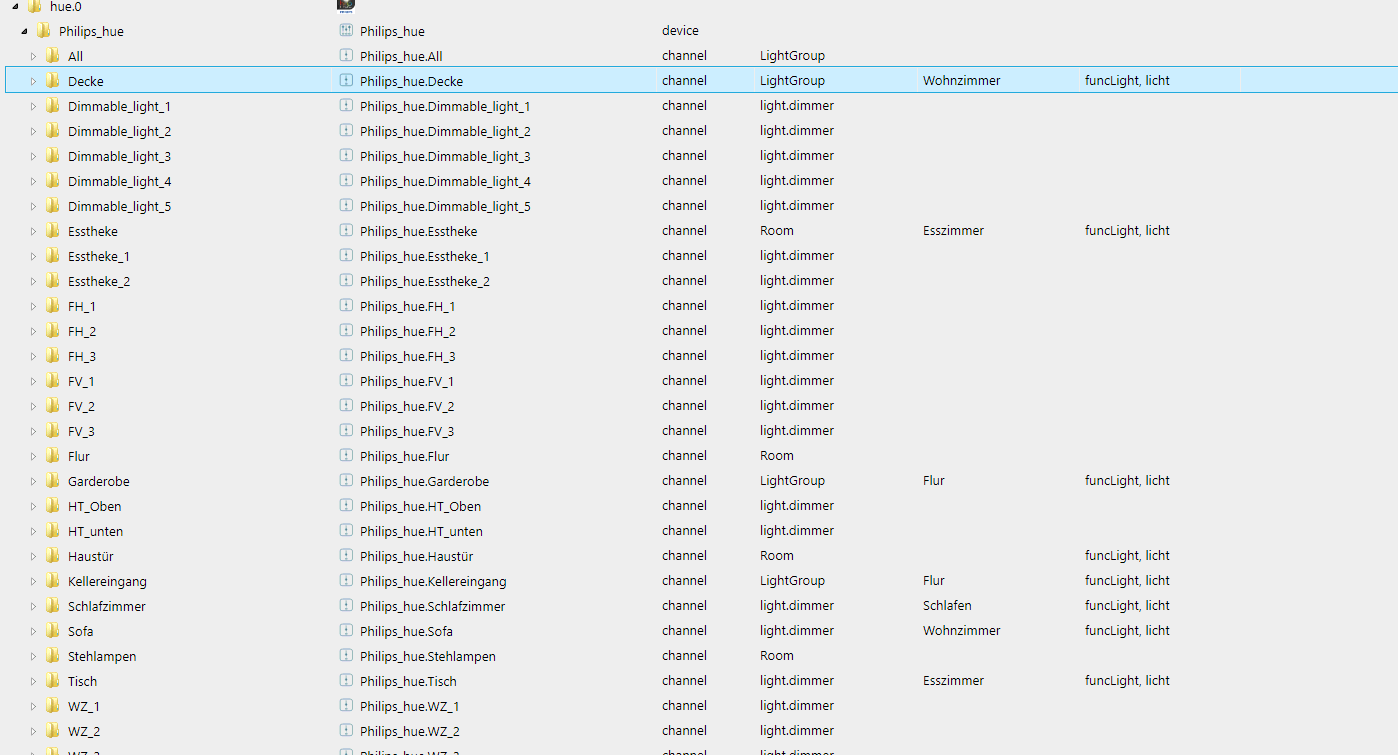Click the Philips_hue.Sofa name cell
Image resolution: width=1398 pixels, height=755 pixels.
406,631
